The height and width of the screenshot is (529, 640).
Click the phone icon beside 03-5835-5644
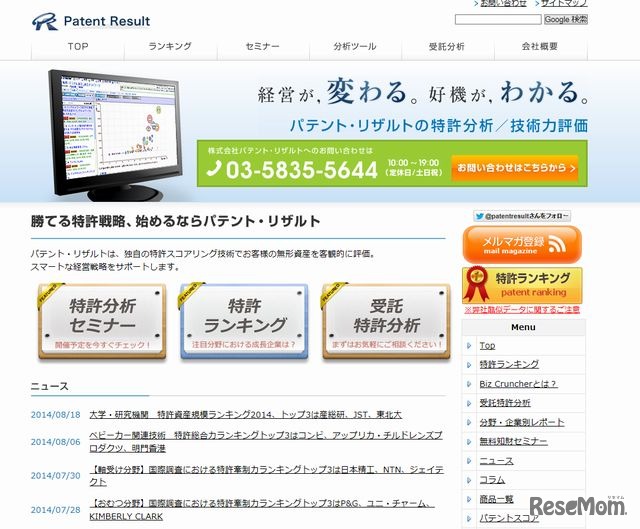213,169
